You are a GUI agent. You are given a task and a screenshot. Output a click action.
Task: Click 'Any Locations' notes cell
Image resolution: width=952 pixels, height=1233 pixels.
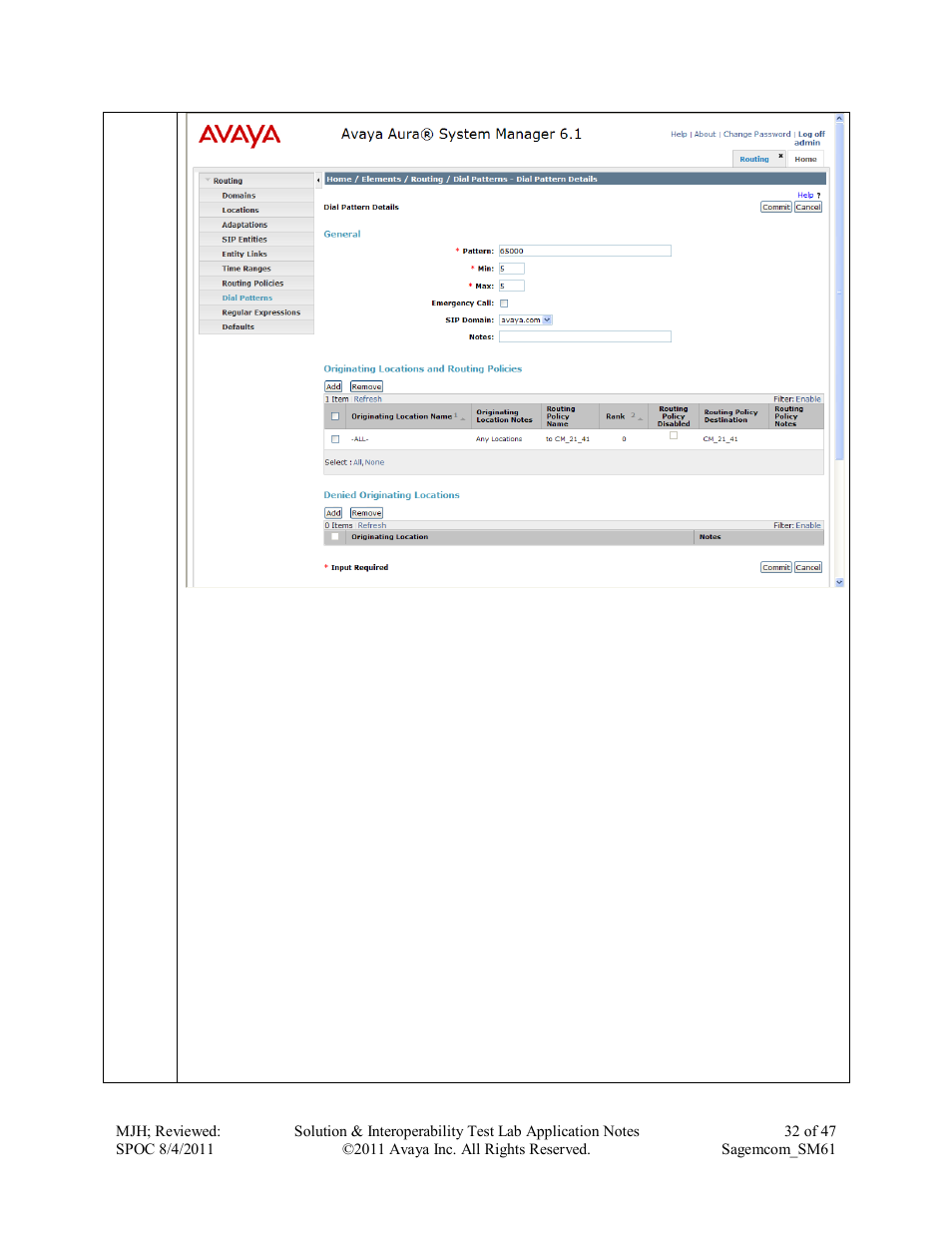point(499,439)
